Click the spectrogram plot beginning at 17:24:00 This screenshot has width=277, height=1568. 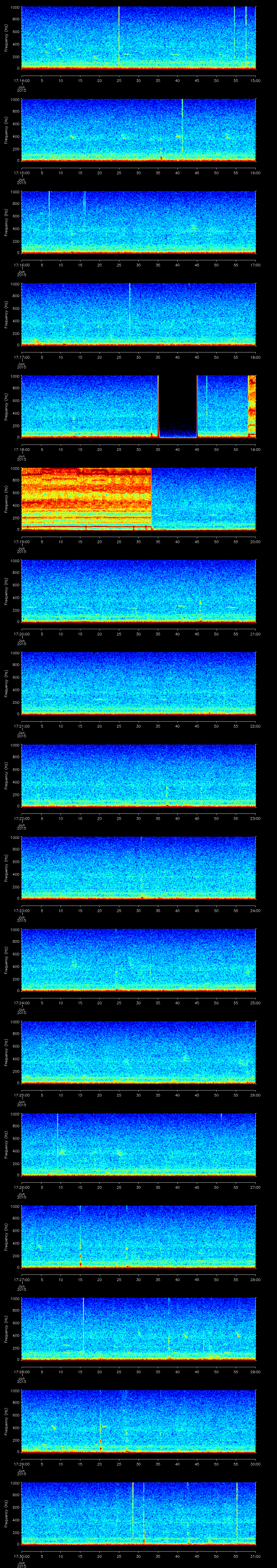(x=139, y=960)
